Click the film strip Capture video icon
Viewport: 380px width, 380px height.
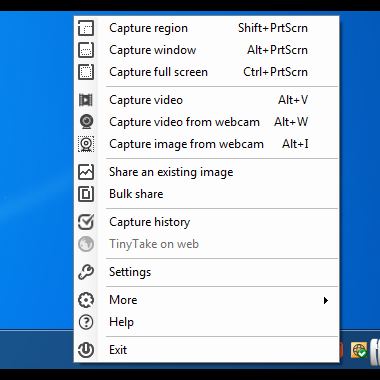tap(86, 100)
